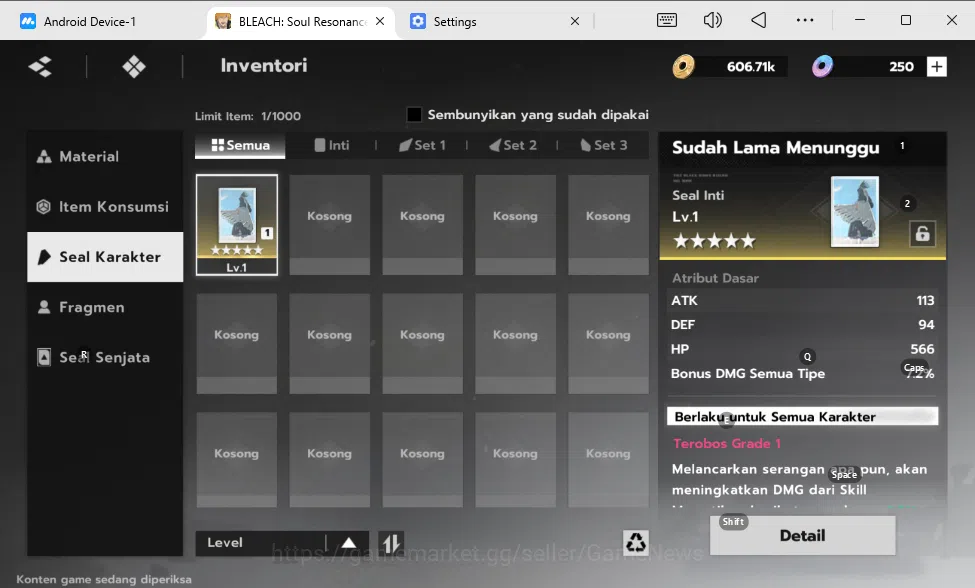Screen dimensions: 975x588
Task: Click the purple ring currency icon
Action: pos(822,67)
